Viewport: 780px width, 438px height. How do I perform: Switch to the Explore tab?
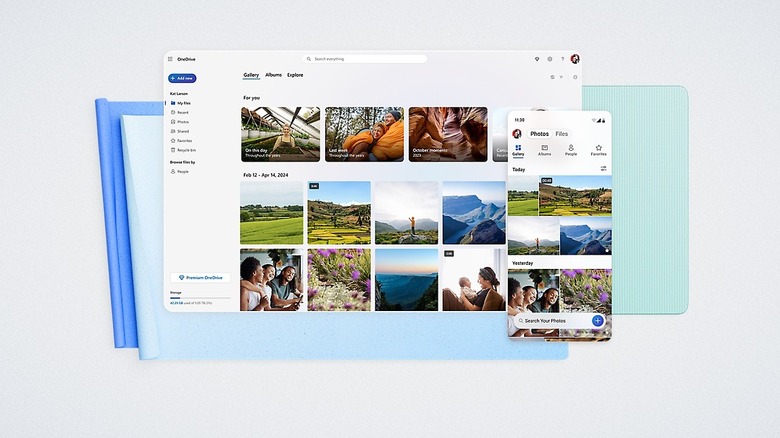295,75
